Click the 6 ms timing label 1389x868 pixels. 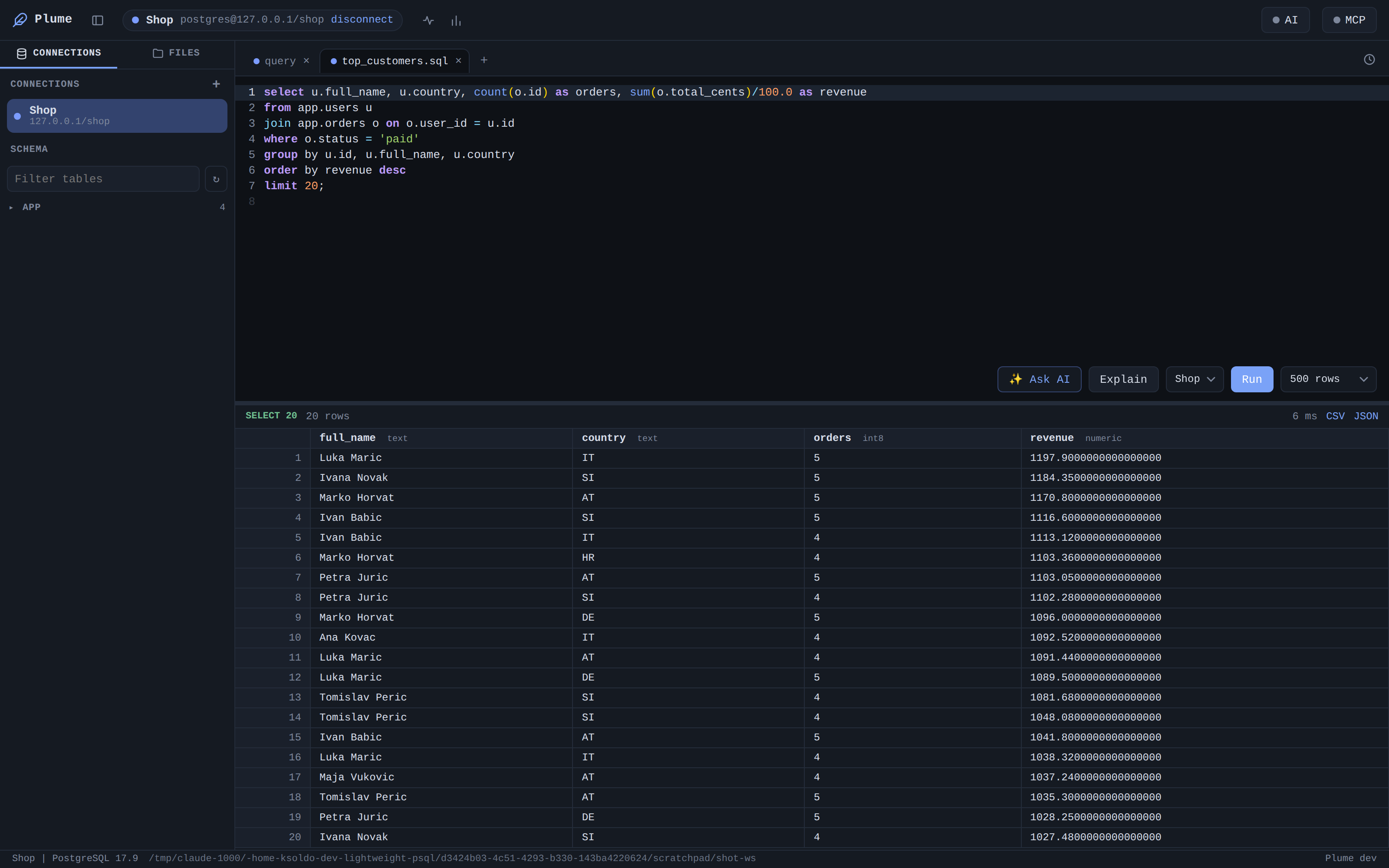coord(1304,416)
